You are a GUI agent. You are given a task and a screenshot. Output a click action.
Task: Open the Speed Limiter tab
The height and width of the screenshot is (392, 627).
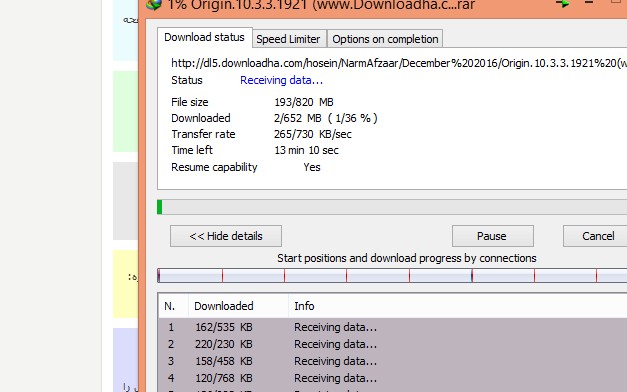click(288, 39)
